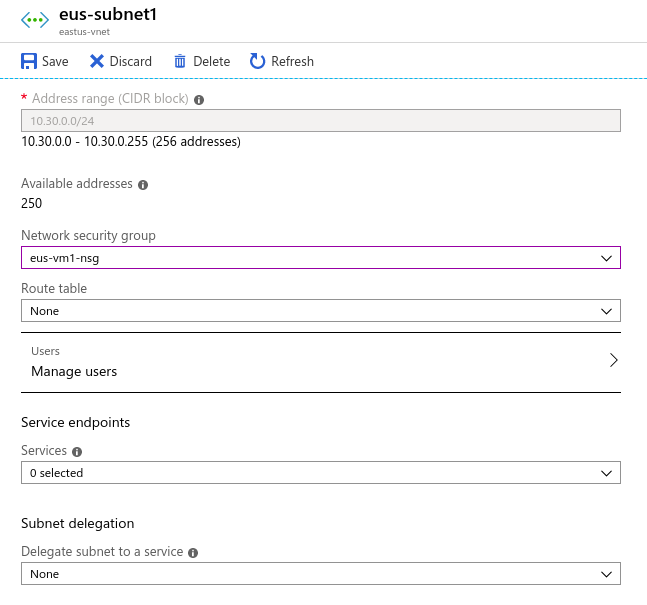The image size is (647, 605).
Task: Show info for Available addresses
Action: (143, 185)
